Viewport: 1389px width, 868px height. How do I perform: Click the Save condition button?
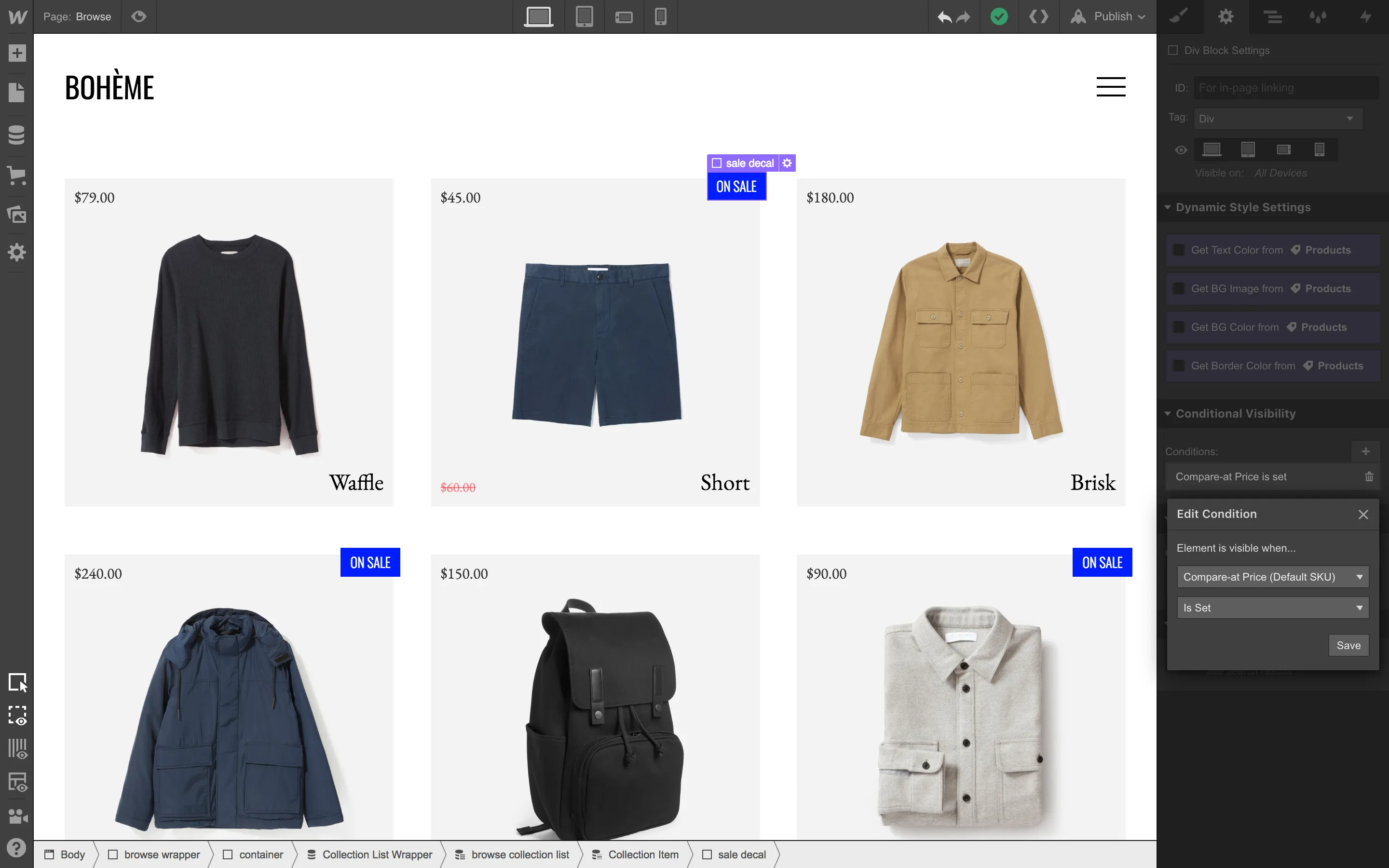1348,645
